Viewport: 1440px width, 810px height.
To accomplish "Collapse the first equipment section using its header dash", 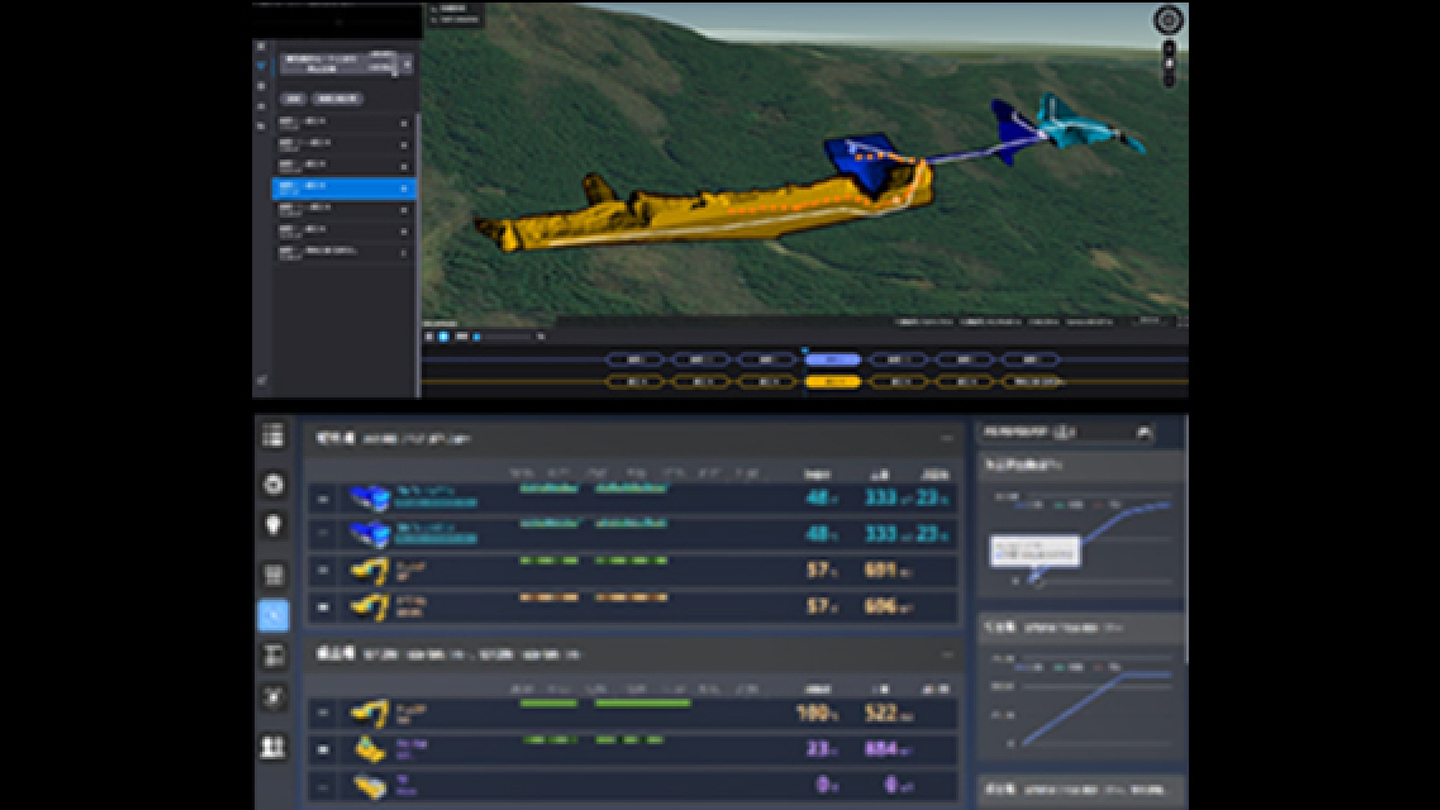I will (x=946, y=438).
